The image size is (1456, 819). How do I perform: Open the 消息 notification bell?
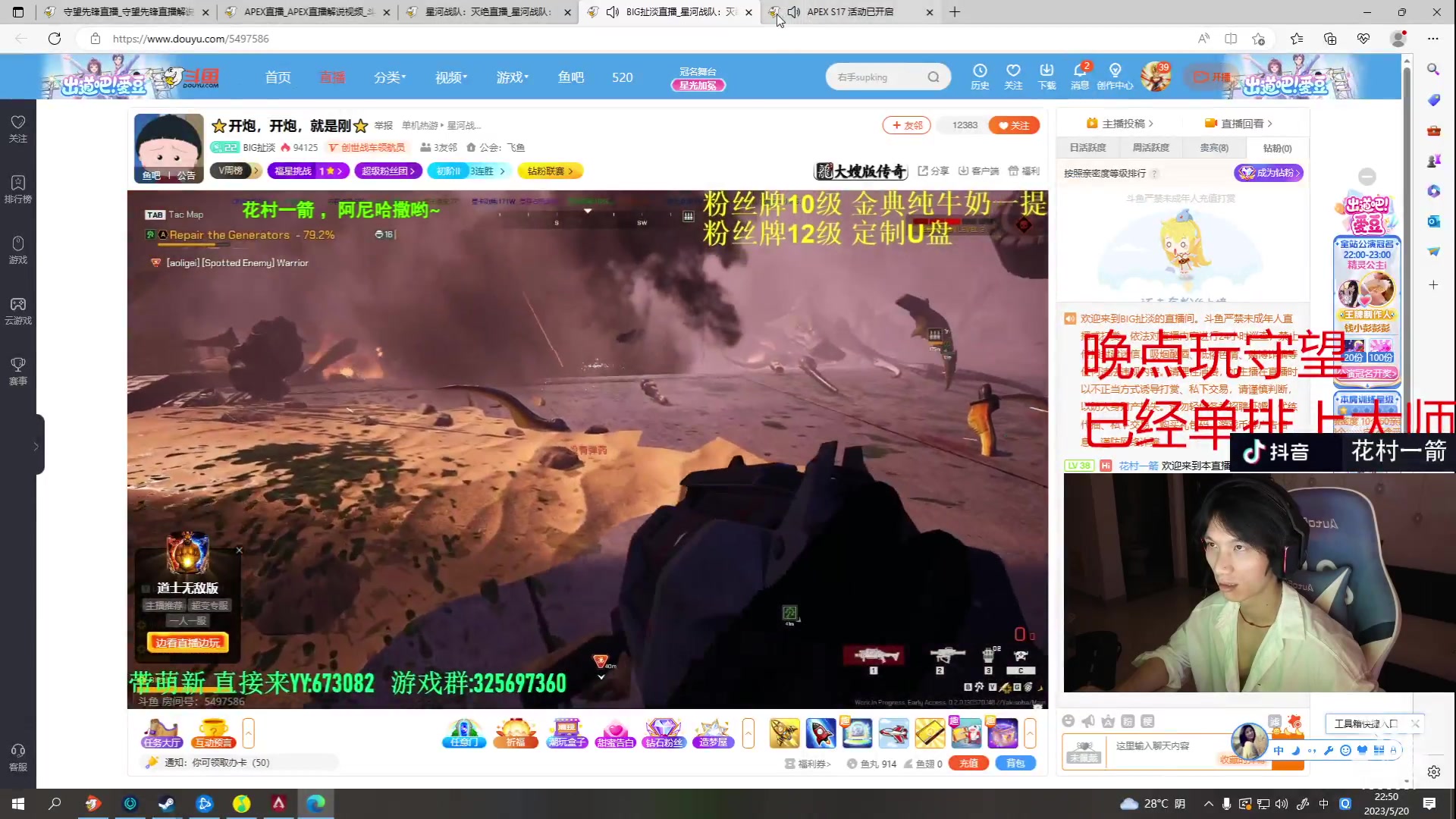pyautogui.click(x=1080, y=77)
